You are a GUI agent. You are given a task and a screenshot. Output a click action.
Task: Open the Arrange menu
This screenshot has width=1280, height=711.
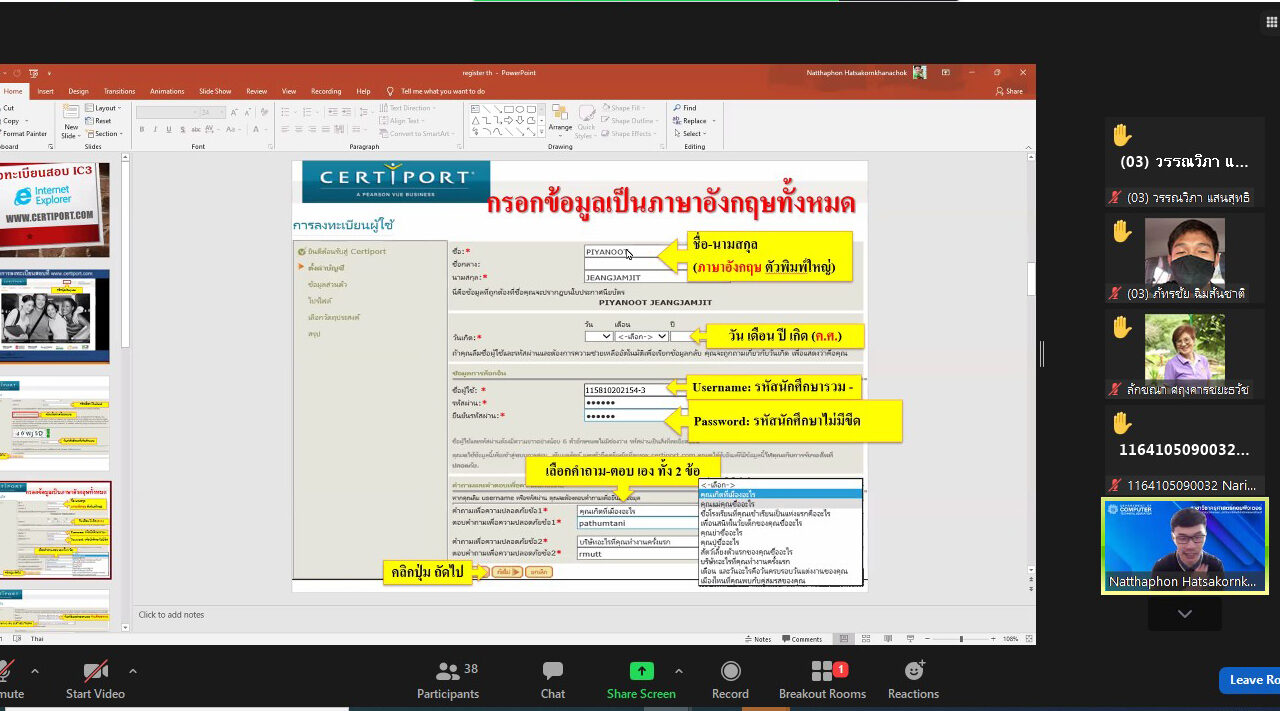point(560,120)
